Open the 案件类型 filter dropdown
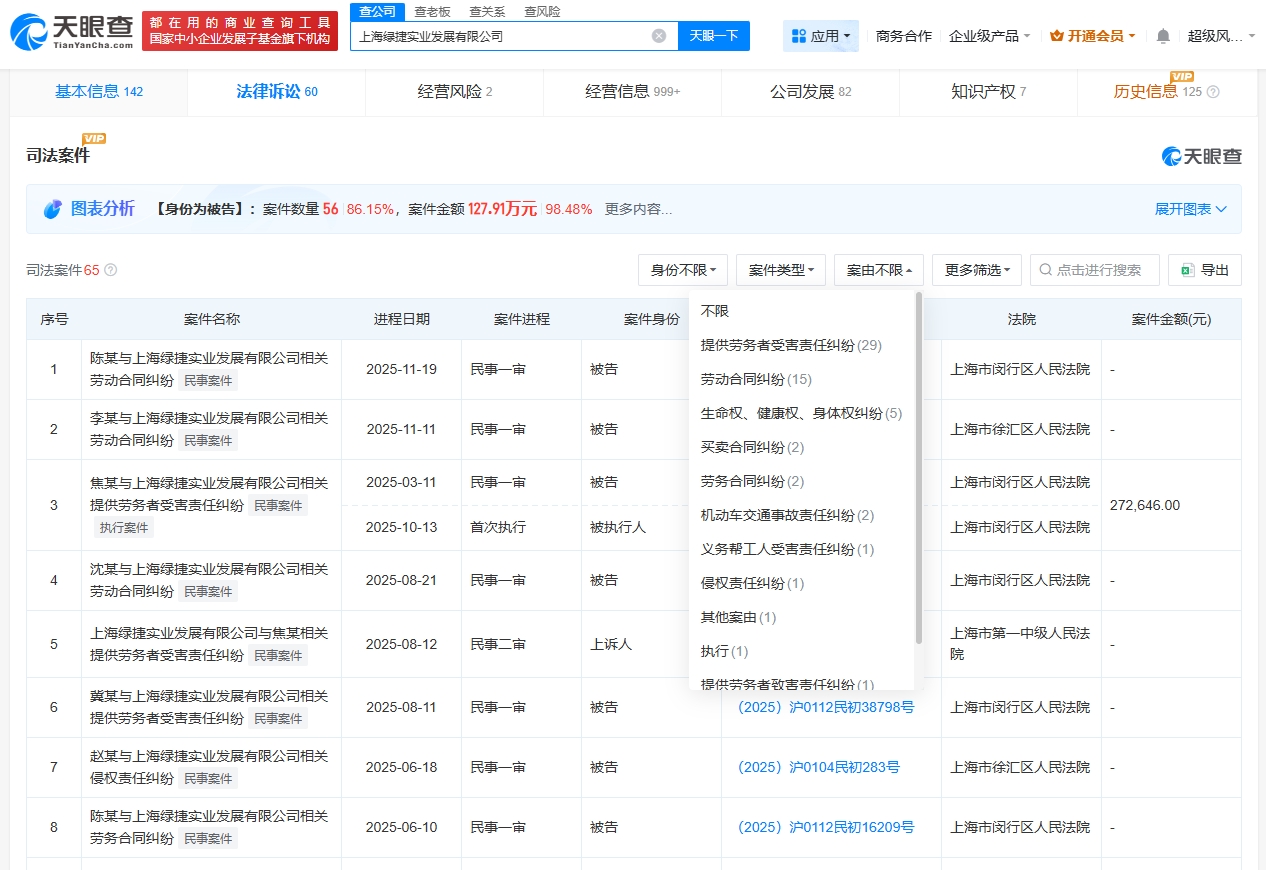1266x870 pixels. 780,270
